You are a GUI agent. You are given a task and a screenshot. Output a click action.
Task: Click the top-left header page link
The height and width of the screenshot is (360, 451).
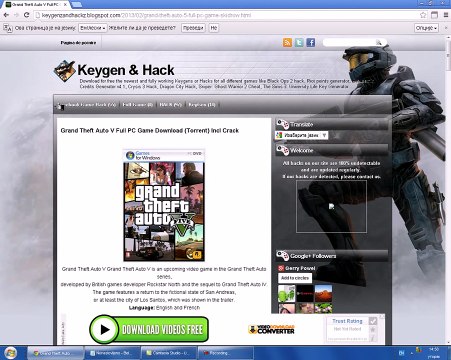(x=78, y=43)
